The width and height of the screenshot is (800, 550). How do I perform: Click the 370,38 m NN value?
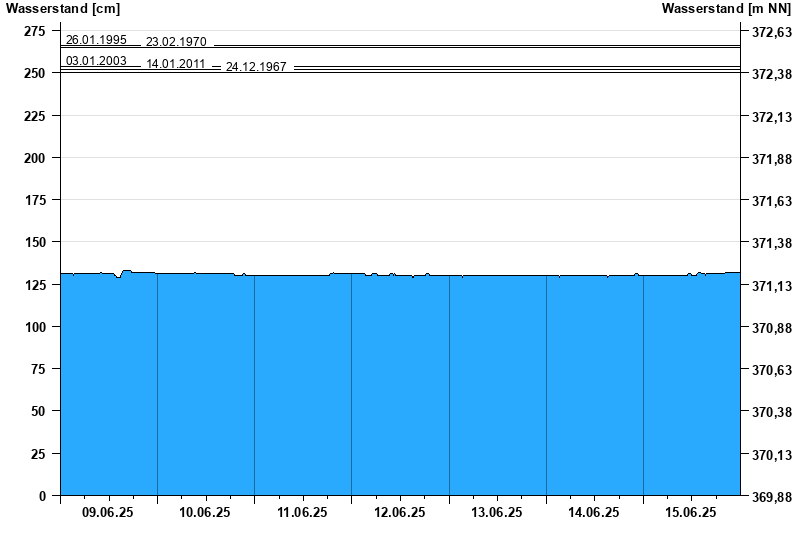[772, 412]
